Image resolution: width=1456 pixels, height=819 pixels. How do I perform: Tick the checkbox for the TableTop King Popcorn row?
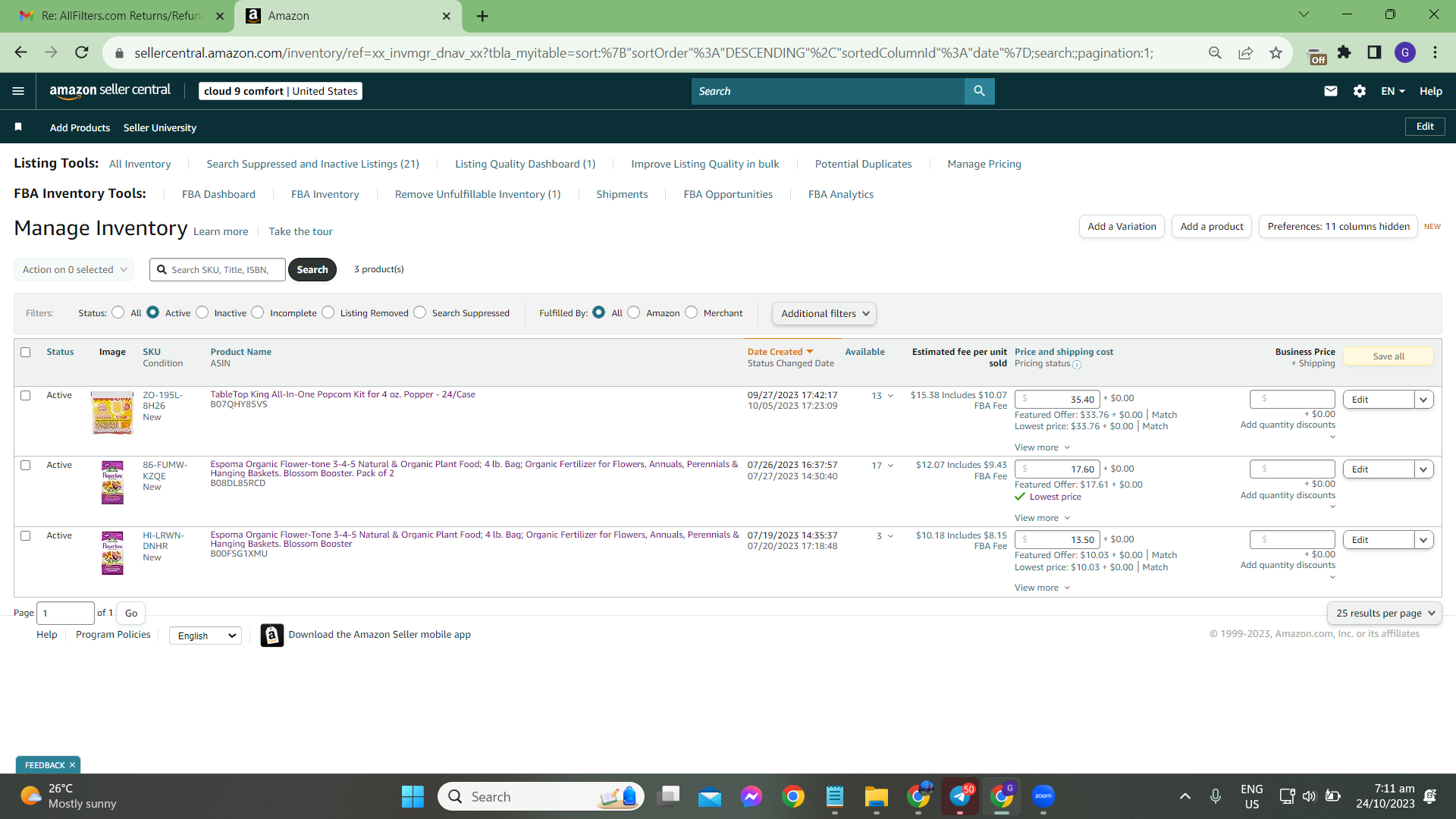(26, 395)
